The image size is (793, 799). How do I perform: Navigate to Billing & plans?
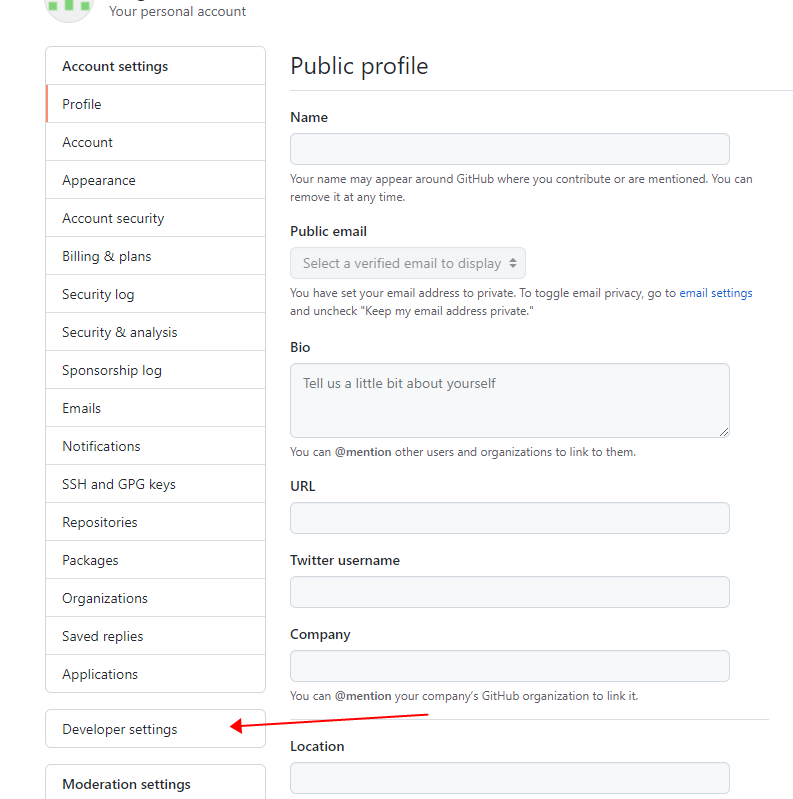(107, 256)
